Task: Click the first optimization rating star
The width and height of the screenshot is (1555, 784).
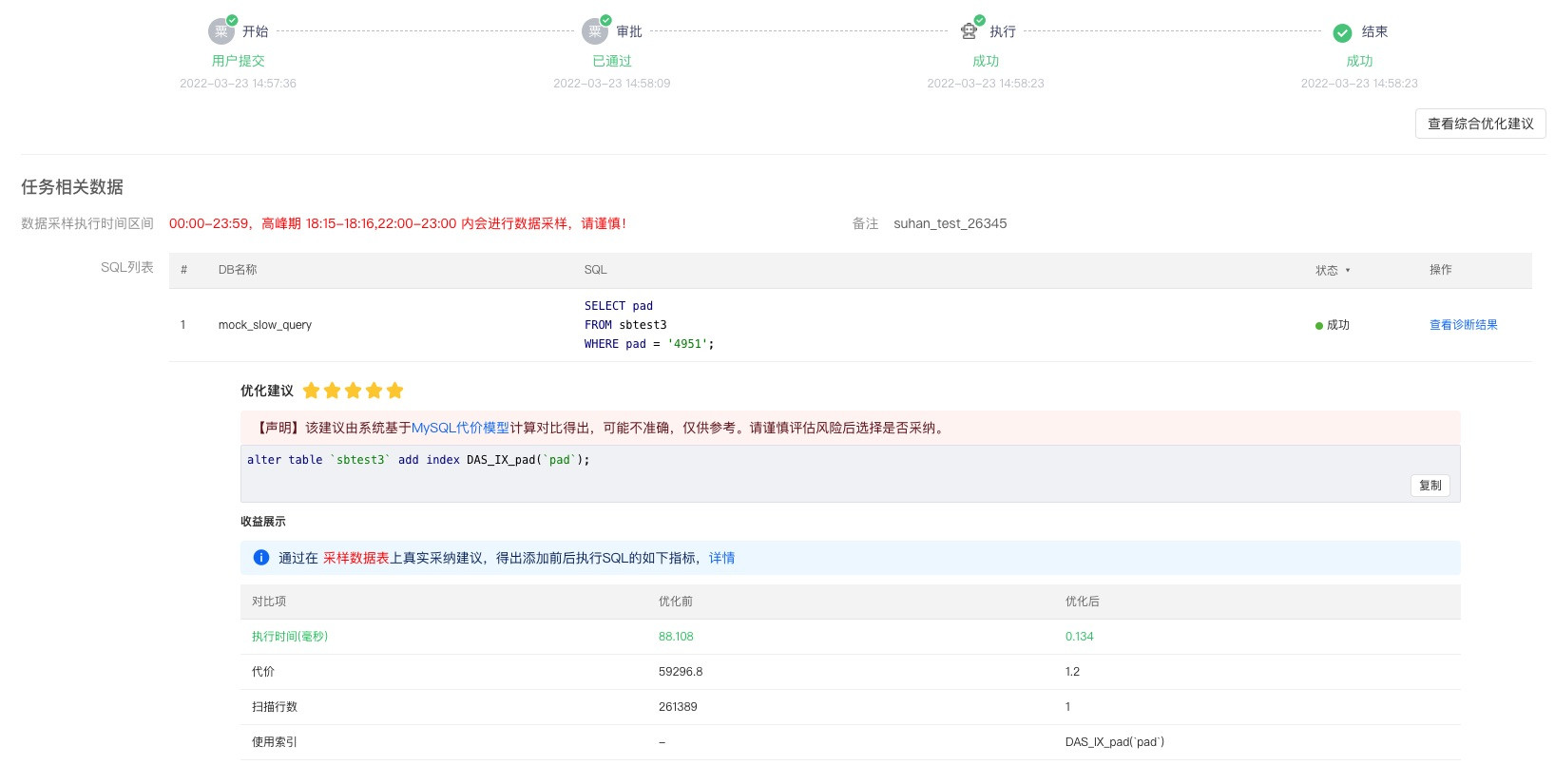Action: pyautogui.click(x=311, y=391)
